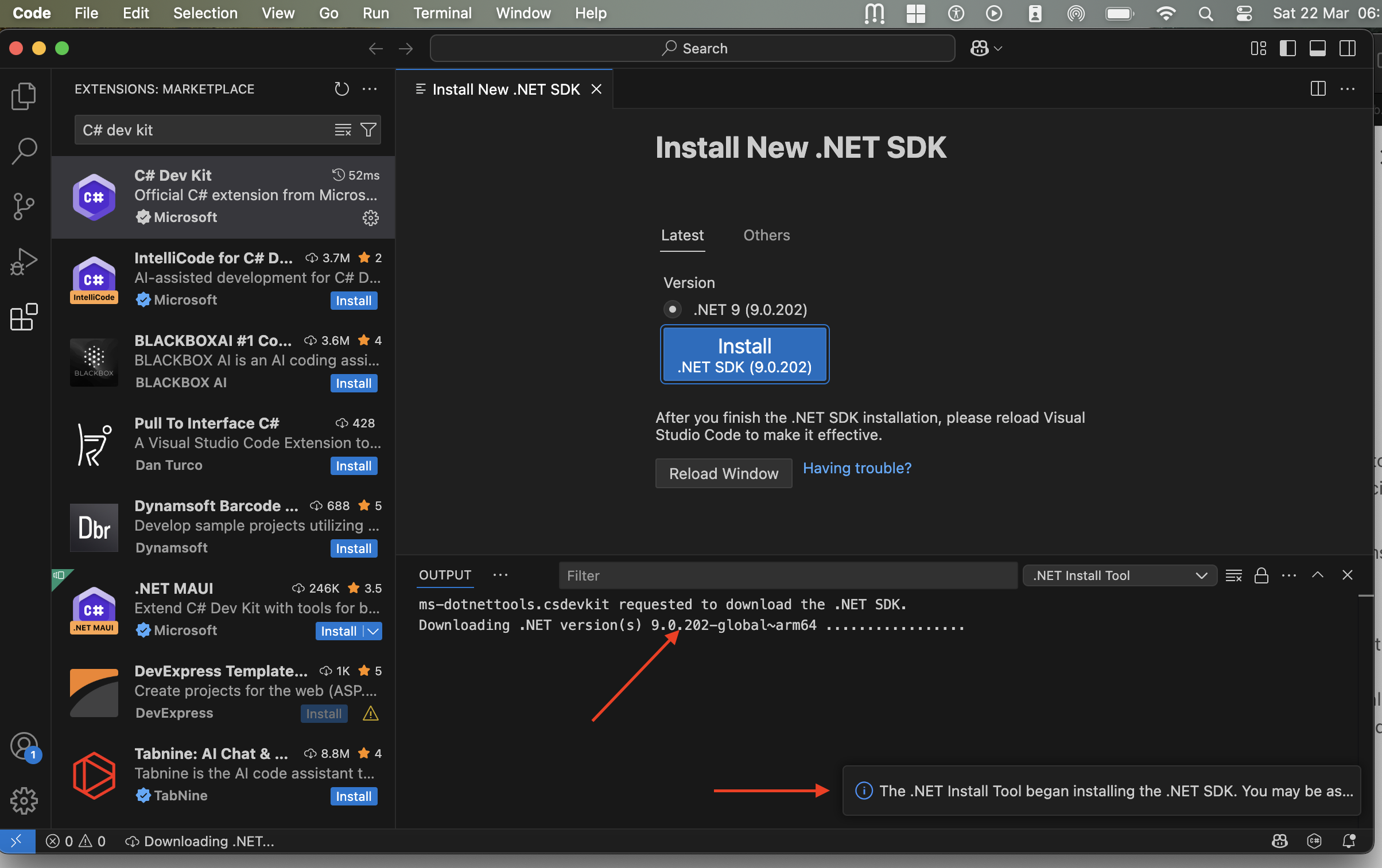Open panel views overflow next to OUTPUT
This screenshot has width=1382, height=868.
(500, 575)
